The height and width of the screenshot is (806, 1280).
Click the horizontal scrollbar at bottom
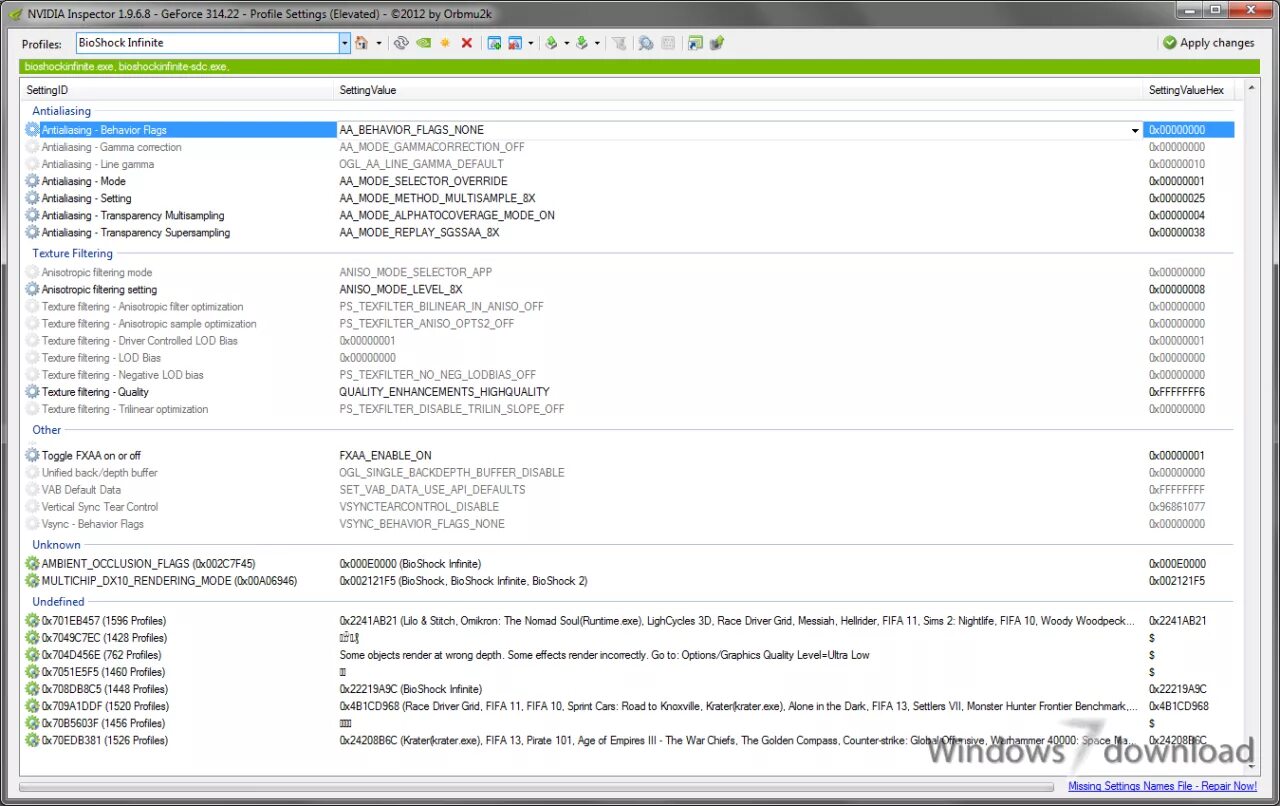(x=536, y=786)
